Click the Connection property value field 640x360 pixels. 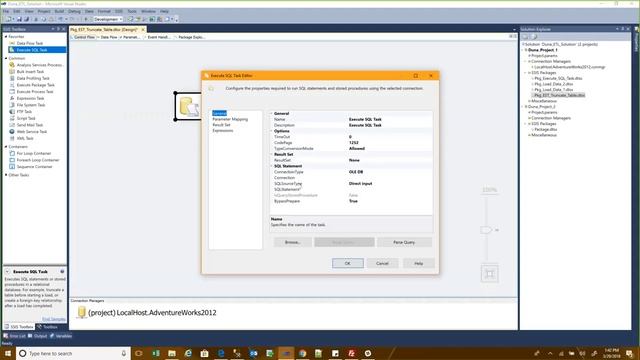(390, 178)
